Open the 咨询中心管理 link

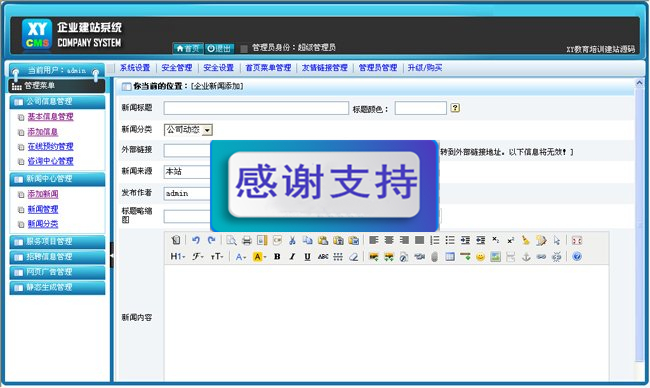51,161
